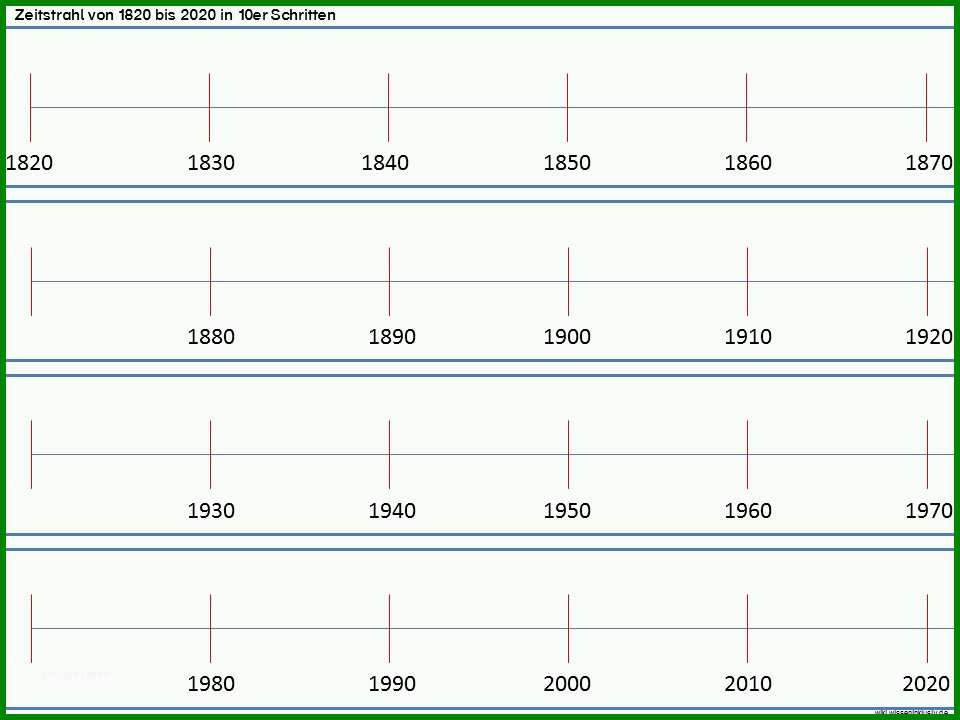
Task: Click the 1980 year label
Action: pos(211,684)
